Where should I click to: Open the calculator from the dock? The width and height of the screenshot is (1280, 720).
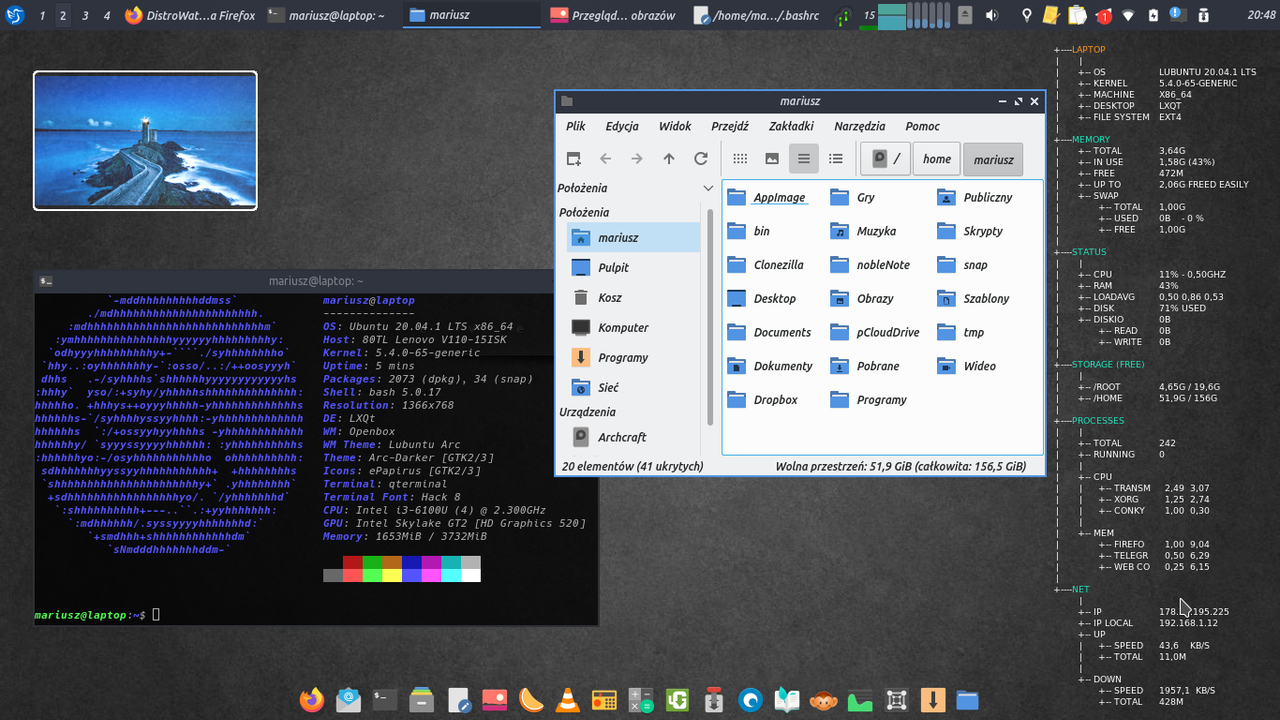[x=640, y=700]
